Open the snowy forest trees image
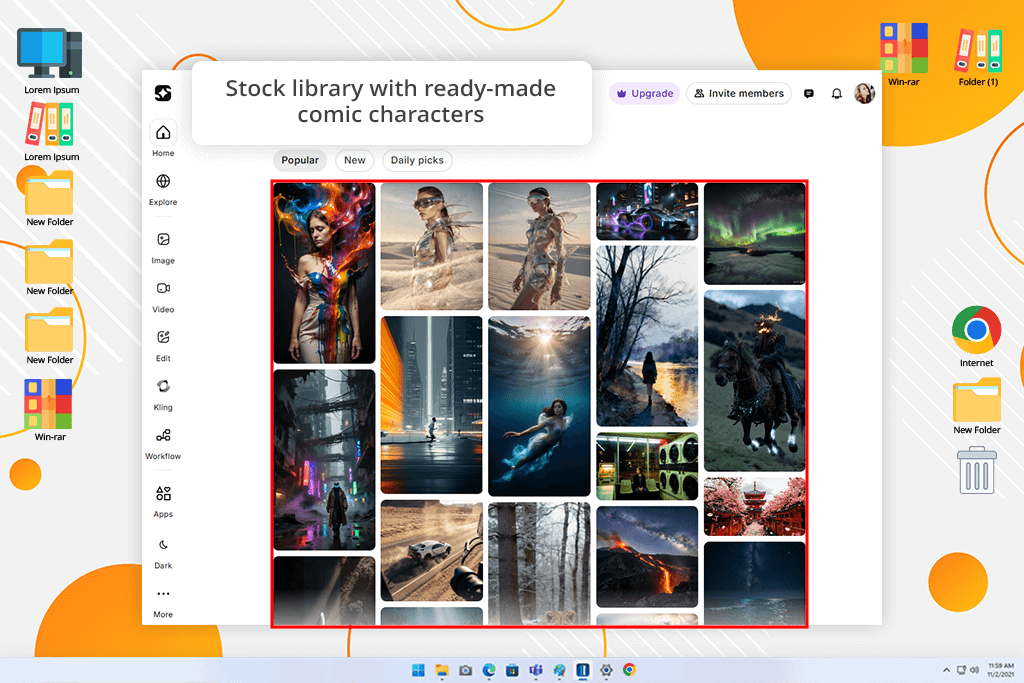The height and width of the screenshot is (683, 1024). click(539, 564)
